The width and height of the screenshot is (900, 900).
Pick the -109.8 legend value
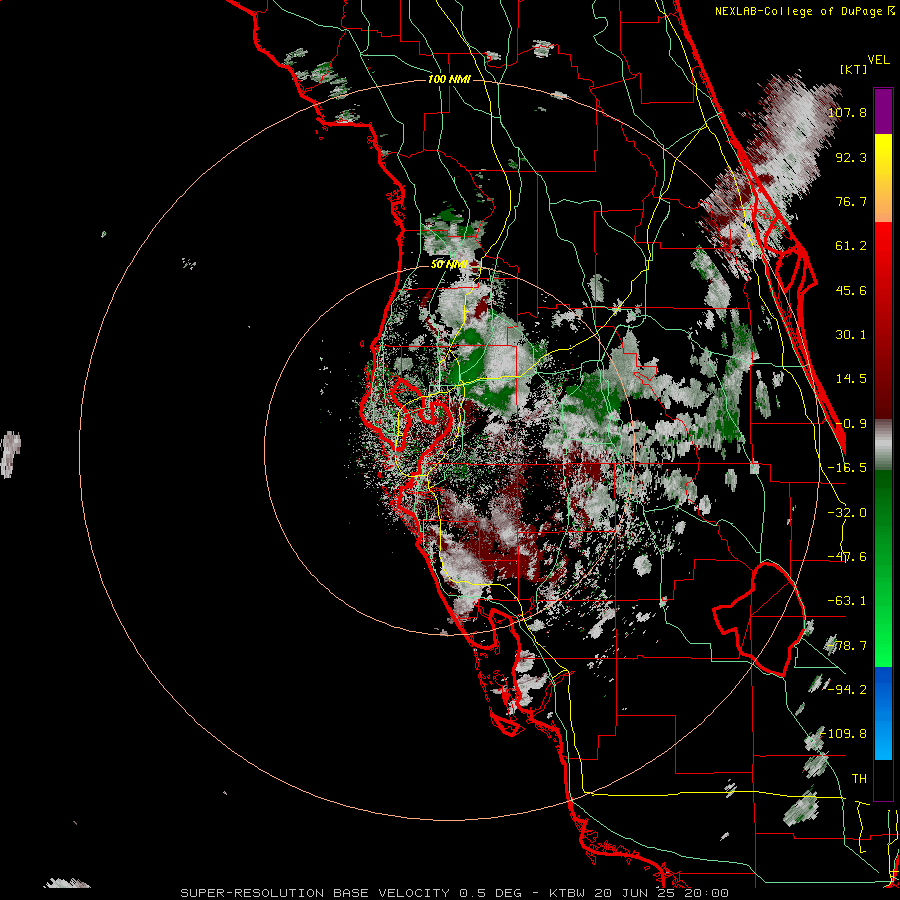coord(844,734)
